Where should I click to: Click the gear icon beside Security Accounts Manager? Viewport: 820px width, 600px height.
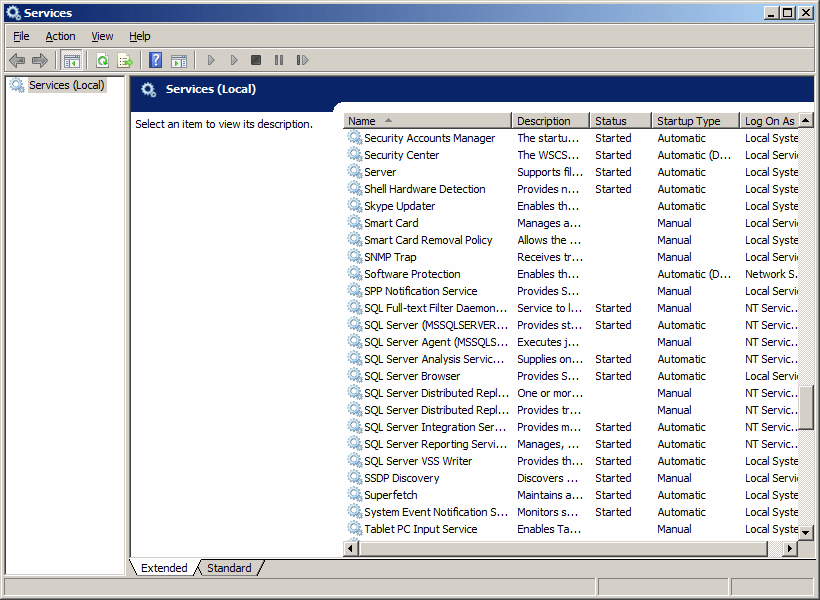click(x=355, y=138)
